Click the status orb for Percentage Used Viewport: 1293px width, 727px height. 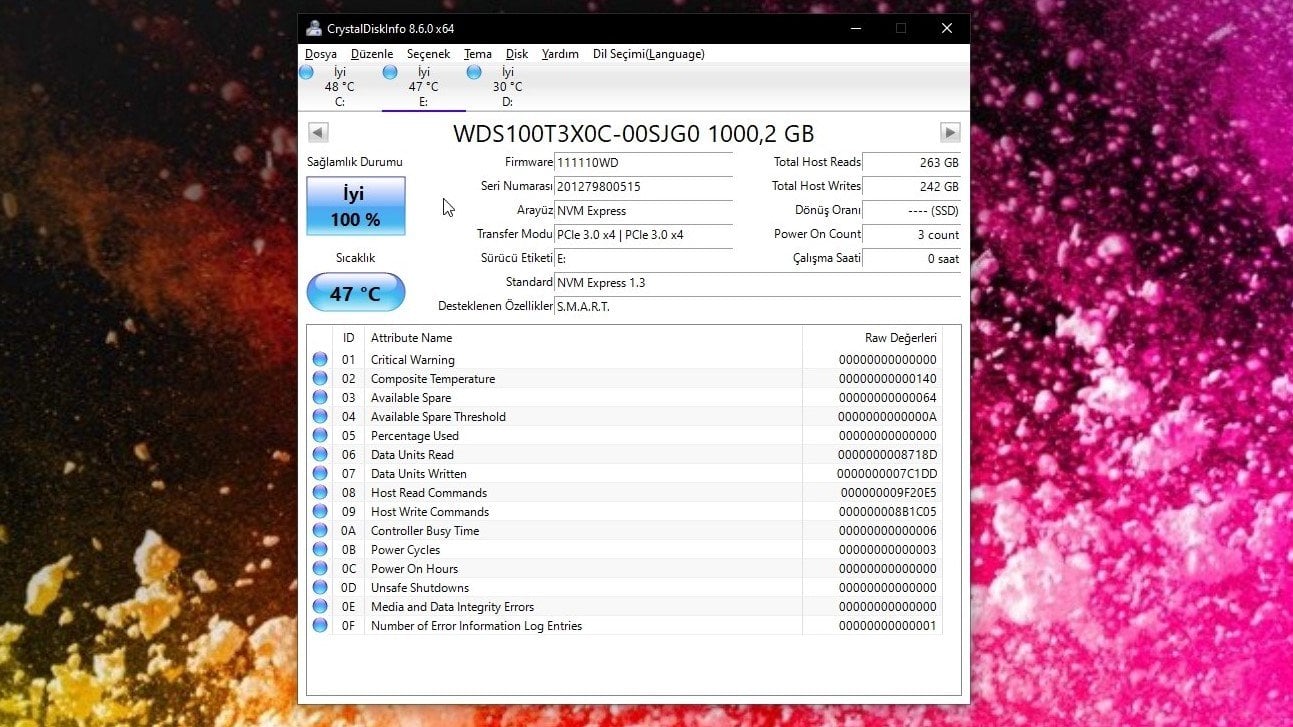320,435
